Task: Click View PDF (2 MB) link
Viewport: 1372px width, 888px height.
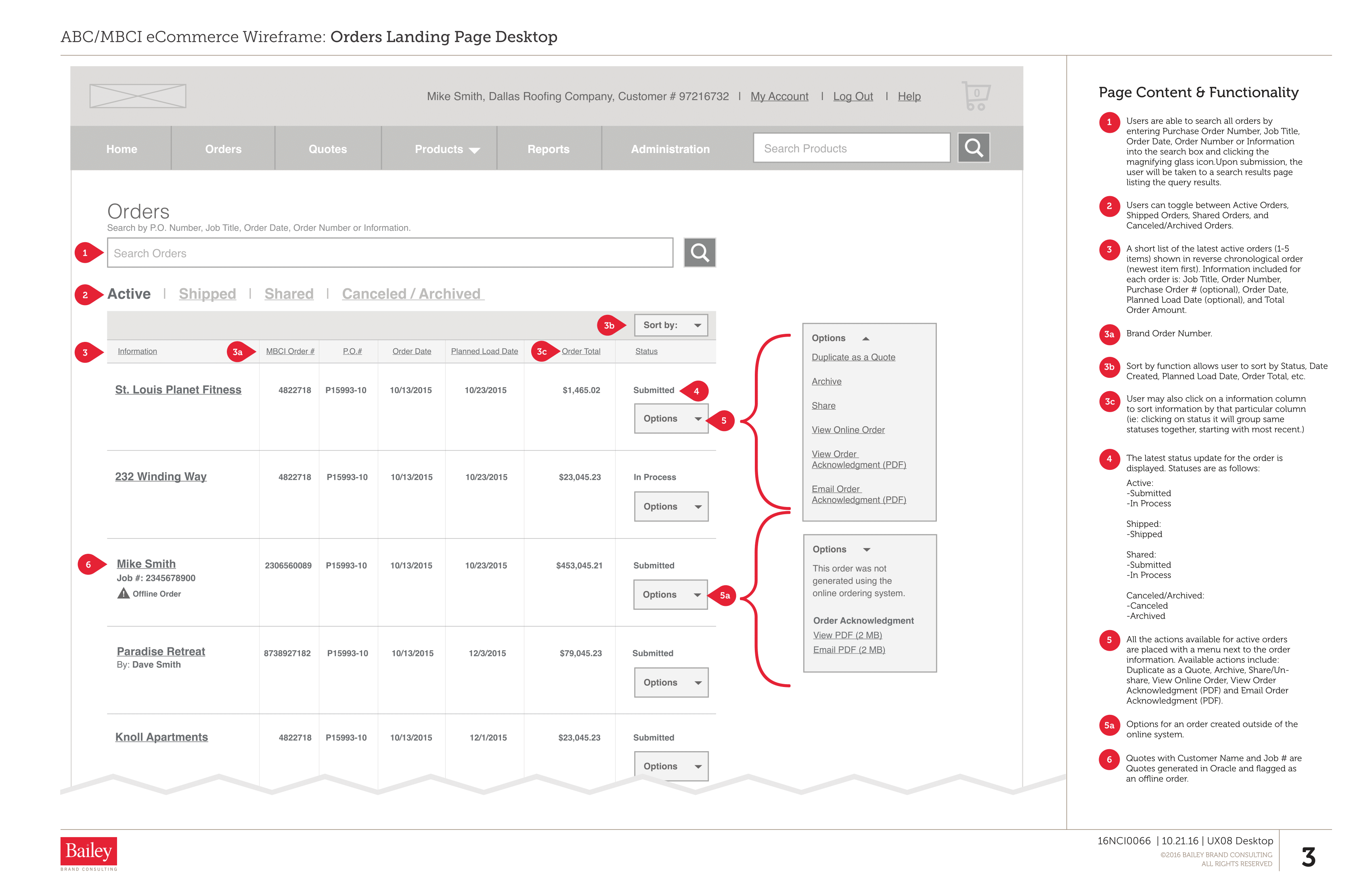Action: click(x=847, y=635)
